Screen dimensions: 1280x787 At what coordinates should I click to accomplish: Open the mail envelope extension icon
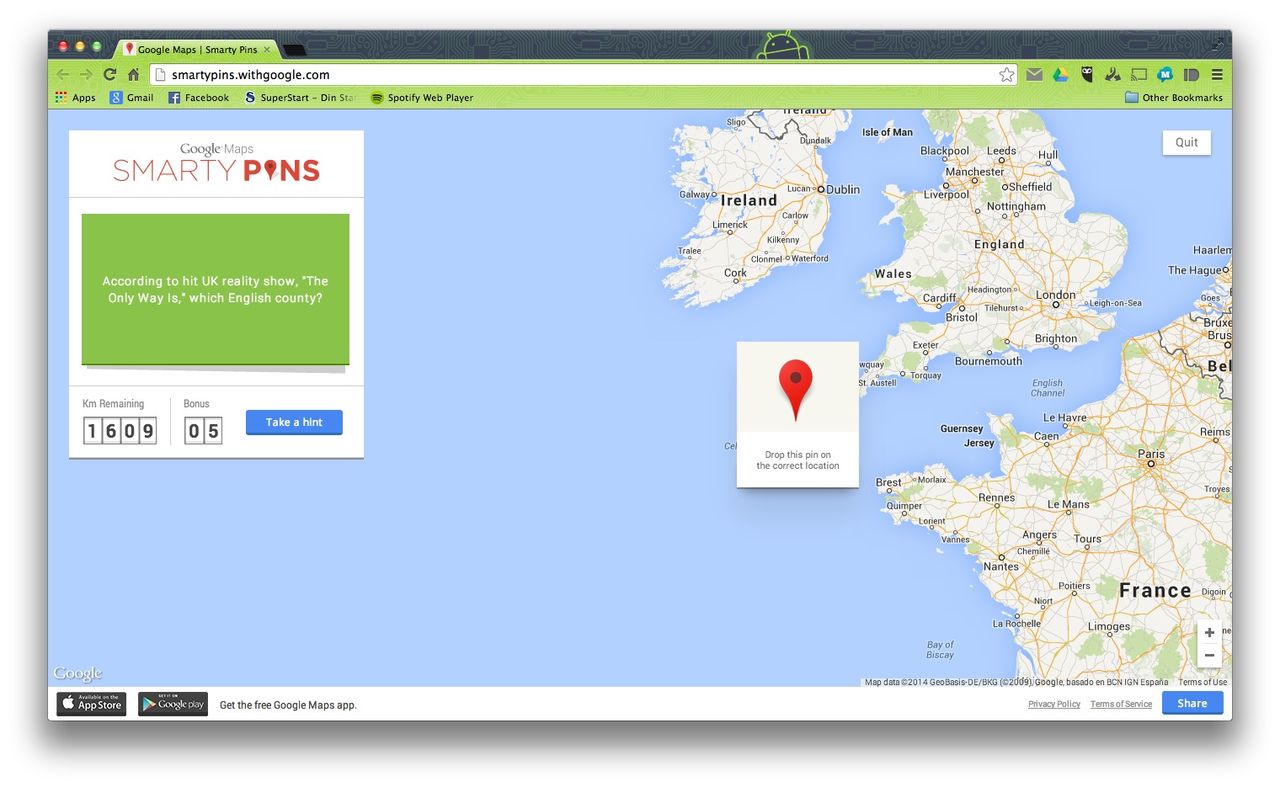(1034, 75)
